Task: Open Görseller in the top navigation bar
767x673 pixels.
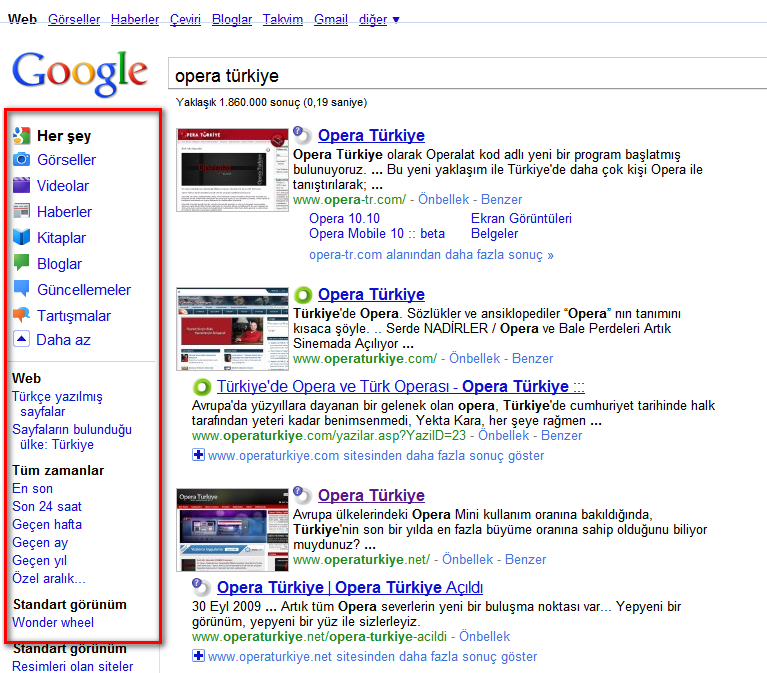Action: 74,20
